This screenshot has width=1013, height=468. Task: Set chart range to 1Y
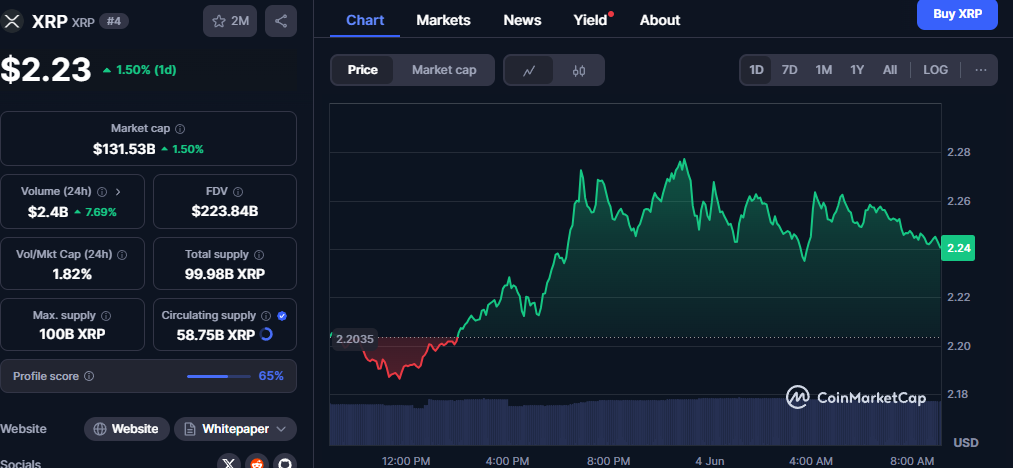pos(857,70)
